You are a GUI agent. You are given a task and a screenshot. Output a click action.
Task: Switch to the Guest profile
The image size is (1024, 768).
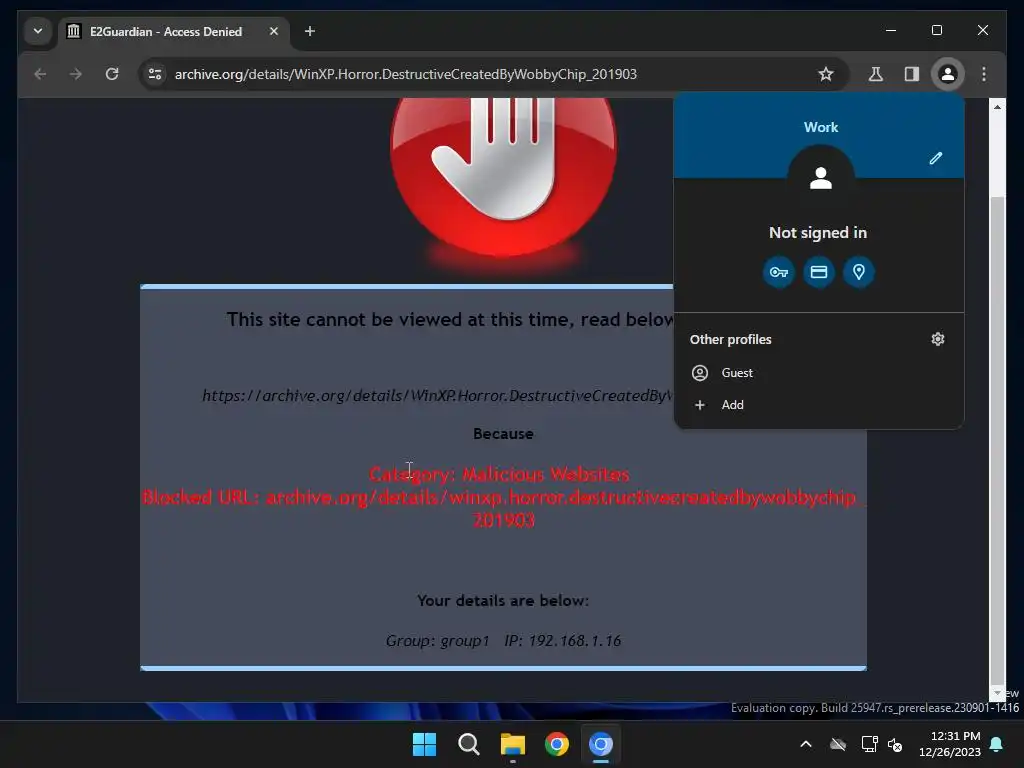tap(819, 373)
